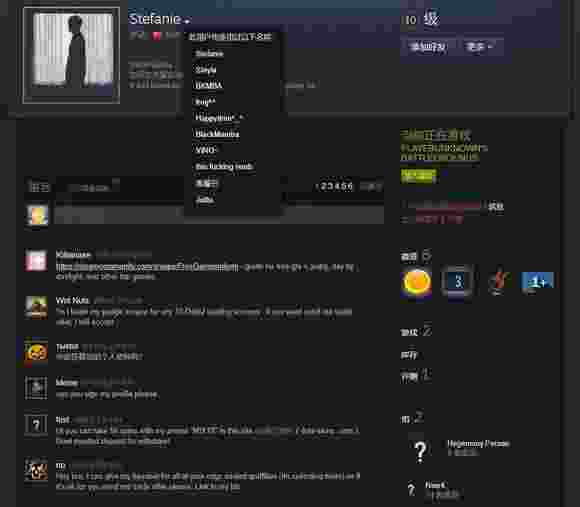Image resolution: width=580 pixels, height=507 pixels.
Task: Click the Wet Nuts commenter name
Action: tap(72, 300)
